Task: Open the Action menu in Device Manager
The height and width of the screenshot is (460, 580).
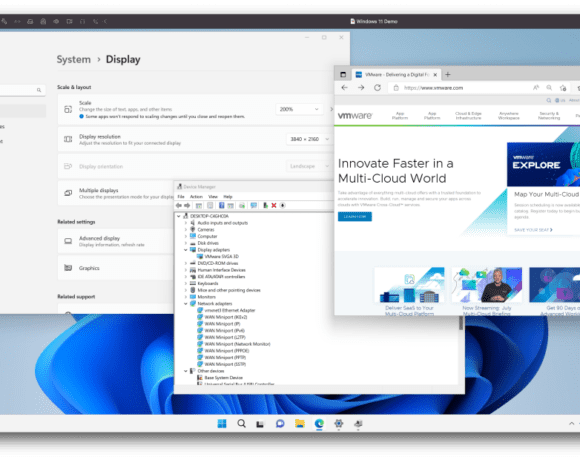Action: [x=196, y=197]
